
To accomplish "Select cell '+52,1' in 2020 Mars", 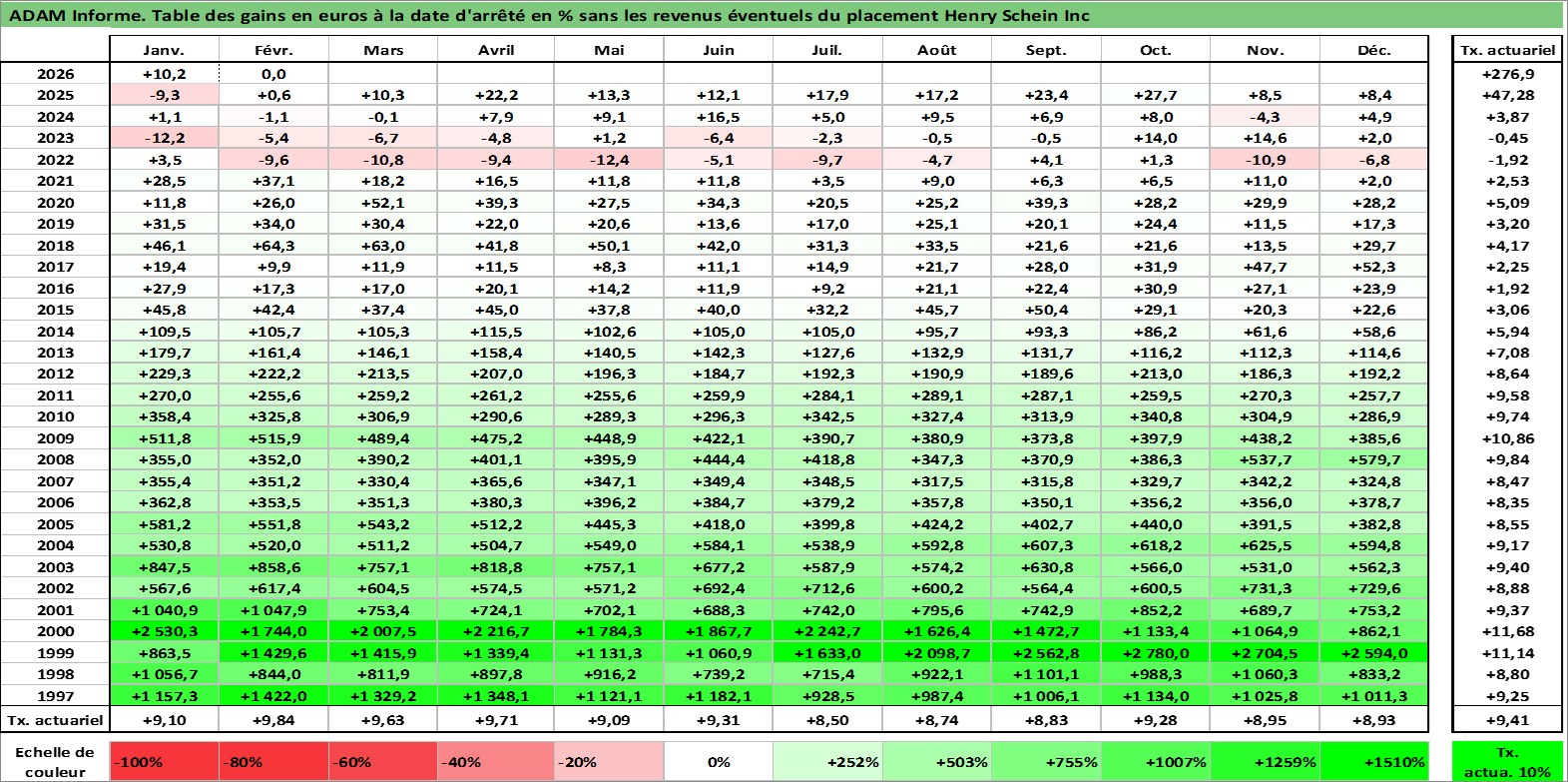I will tap(383, 203).
